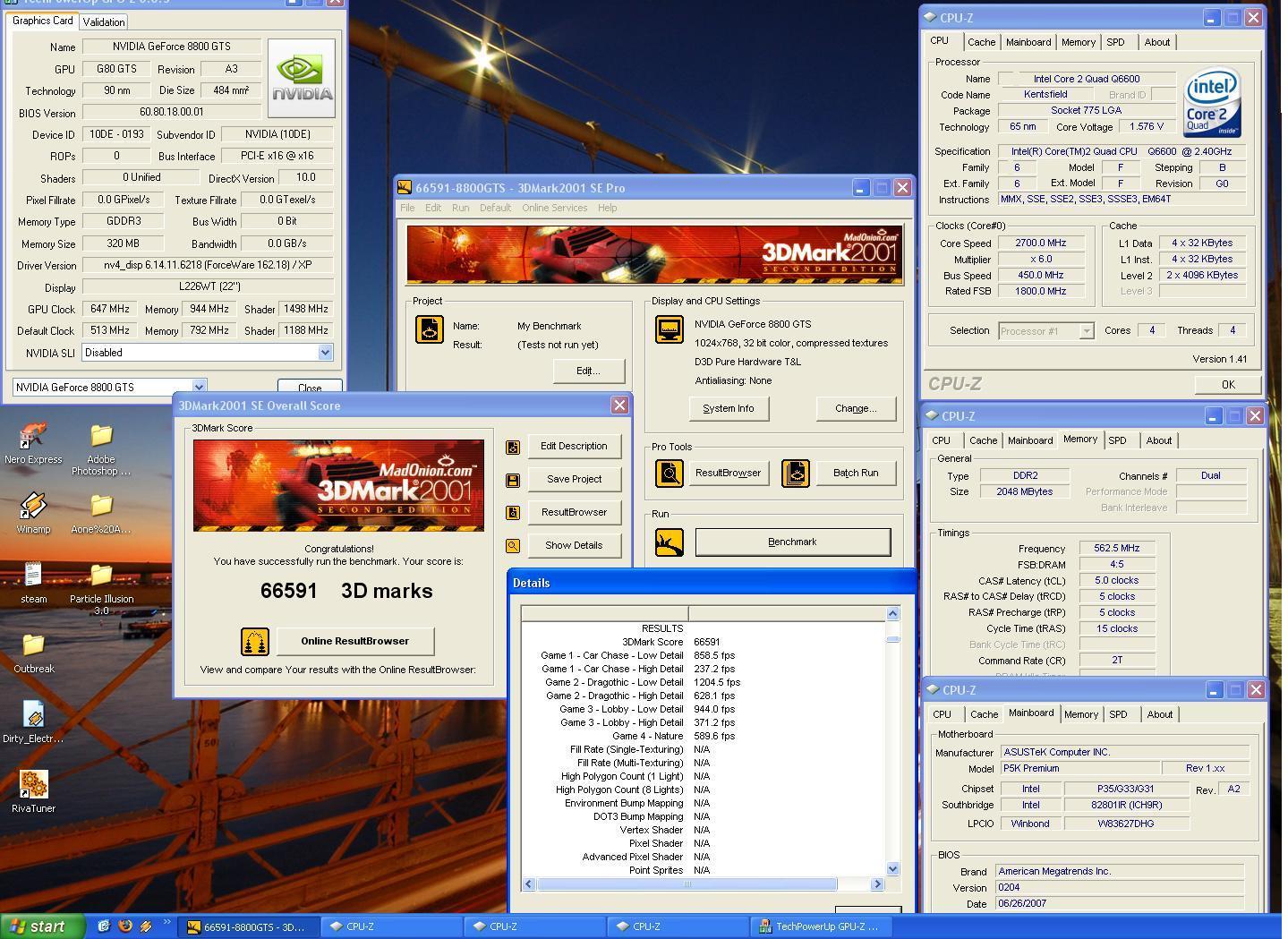Click the first quick launch icon on the taskbar
The image size is (1288, 939).
(x=104, y=926)
